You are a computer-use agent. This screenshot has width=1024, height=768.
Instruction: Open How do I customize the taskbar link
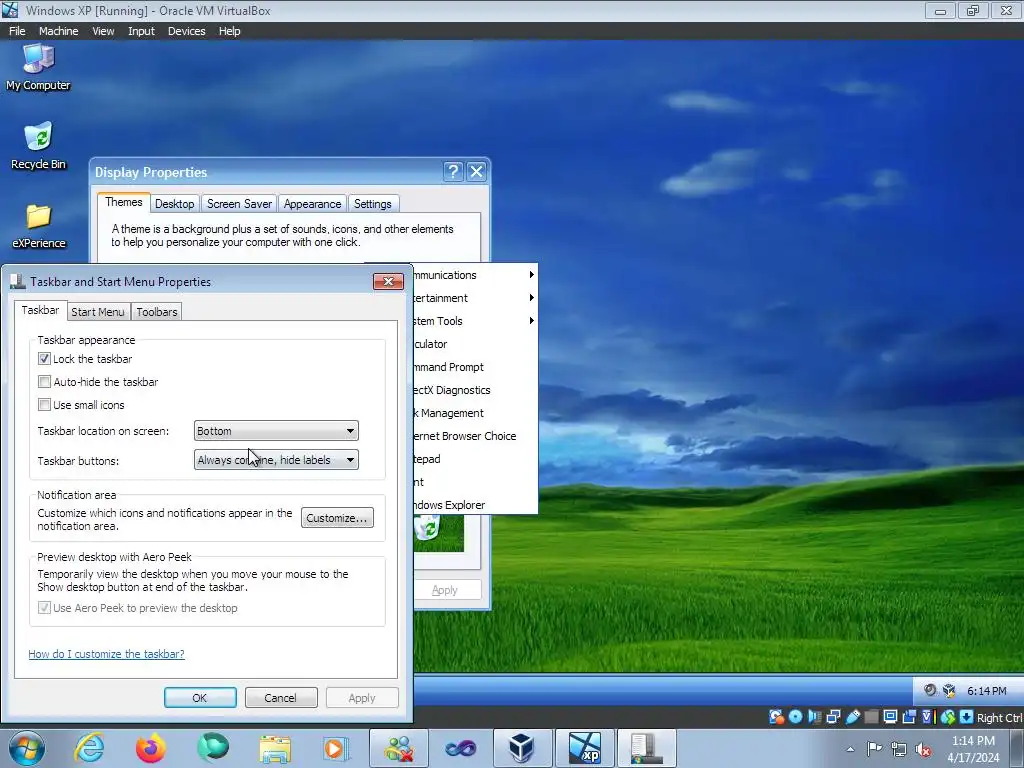106,654
